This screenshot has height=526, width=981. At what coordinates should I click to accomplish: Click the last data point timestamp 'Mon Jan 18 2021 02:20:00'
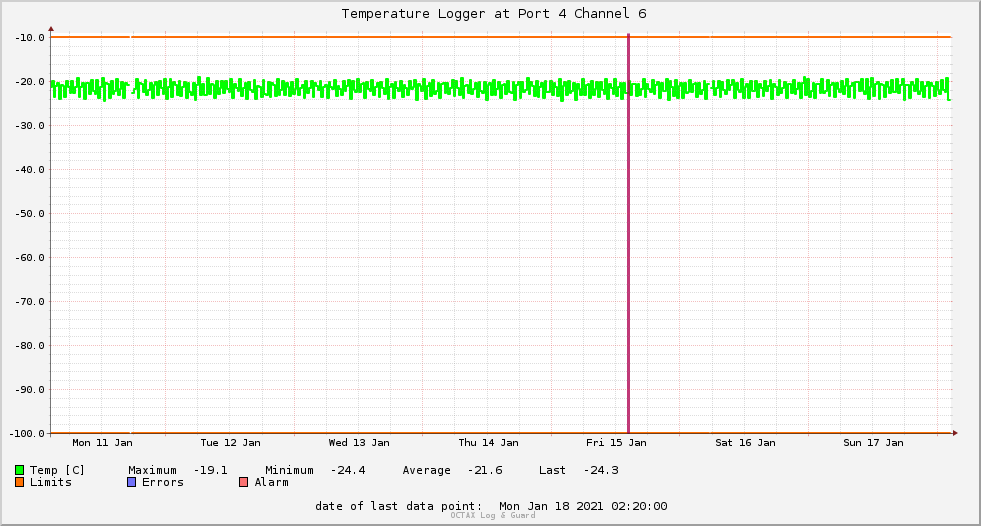click(583, 506)
